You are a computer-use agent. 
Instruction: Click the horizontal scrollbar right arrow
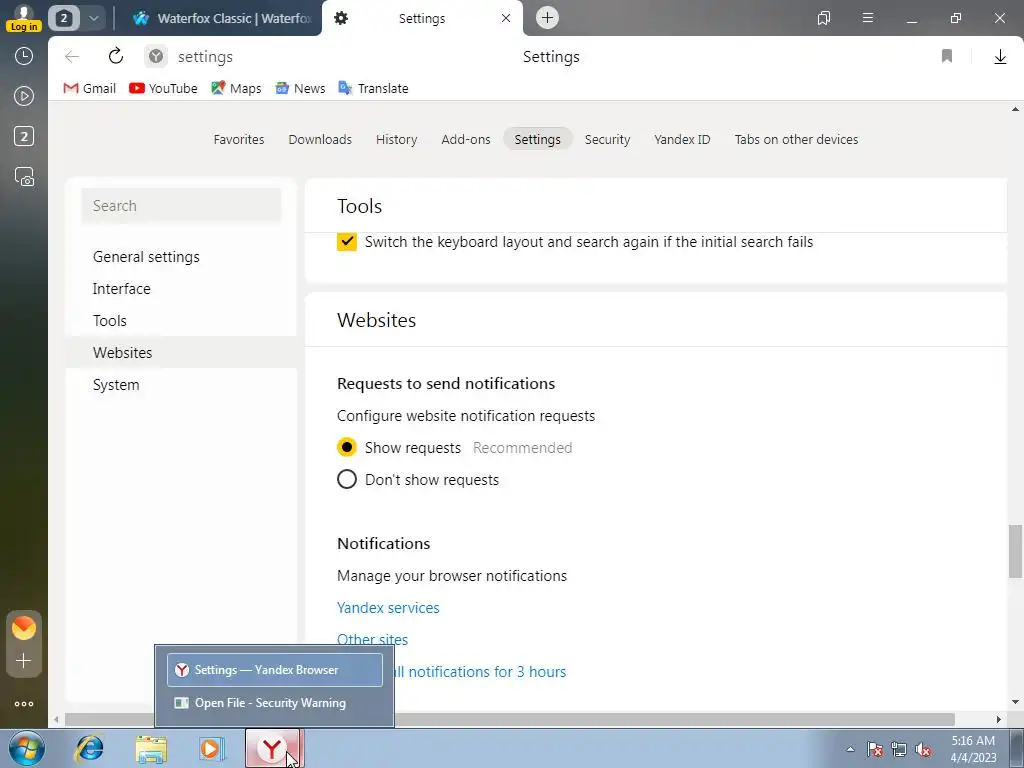click(999, 719)
